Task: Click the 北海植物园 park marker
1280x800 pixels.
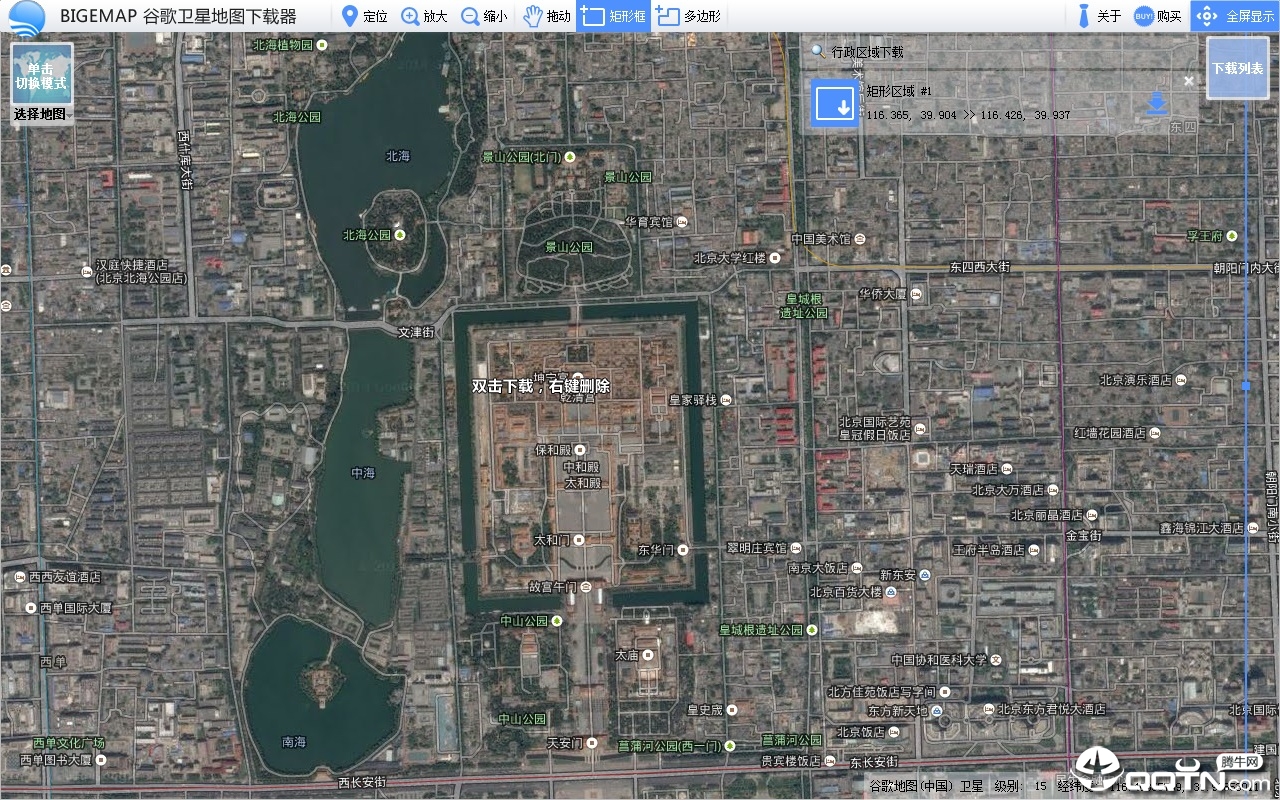Action: [322, 44]
